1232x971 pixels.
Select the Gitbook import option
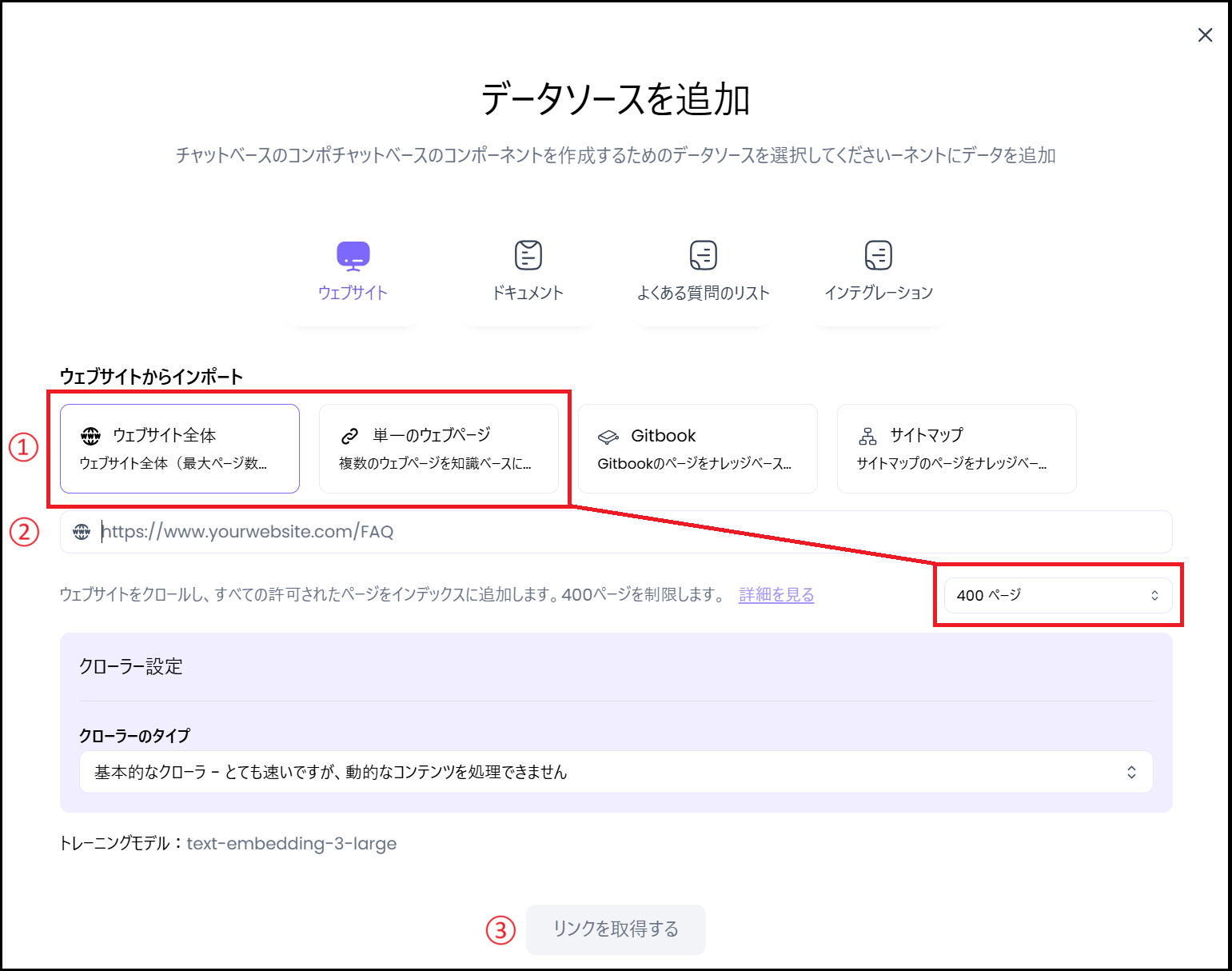(x=696, y=448)
